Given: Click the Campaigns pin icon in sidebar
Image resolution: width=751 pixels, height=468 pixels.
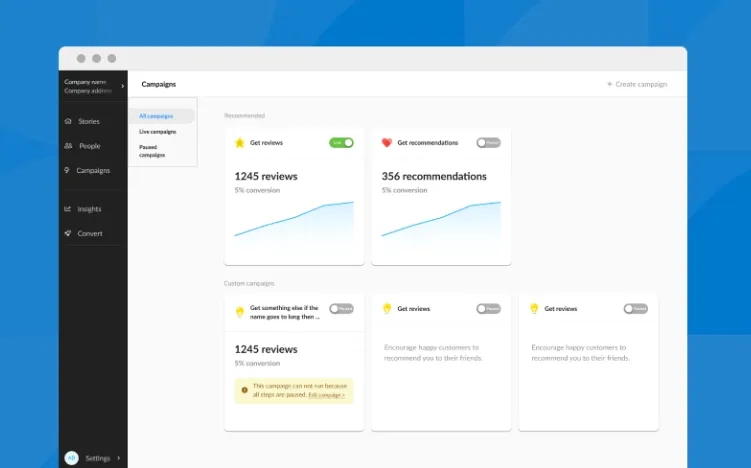Looking at the screenshot, I should 67,170.
